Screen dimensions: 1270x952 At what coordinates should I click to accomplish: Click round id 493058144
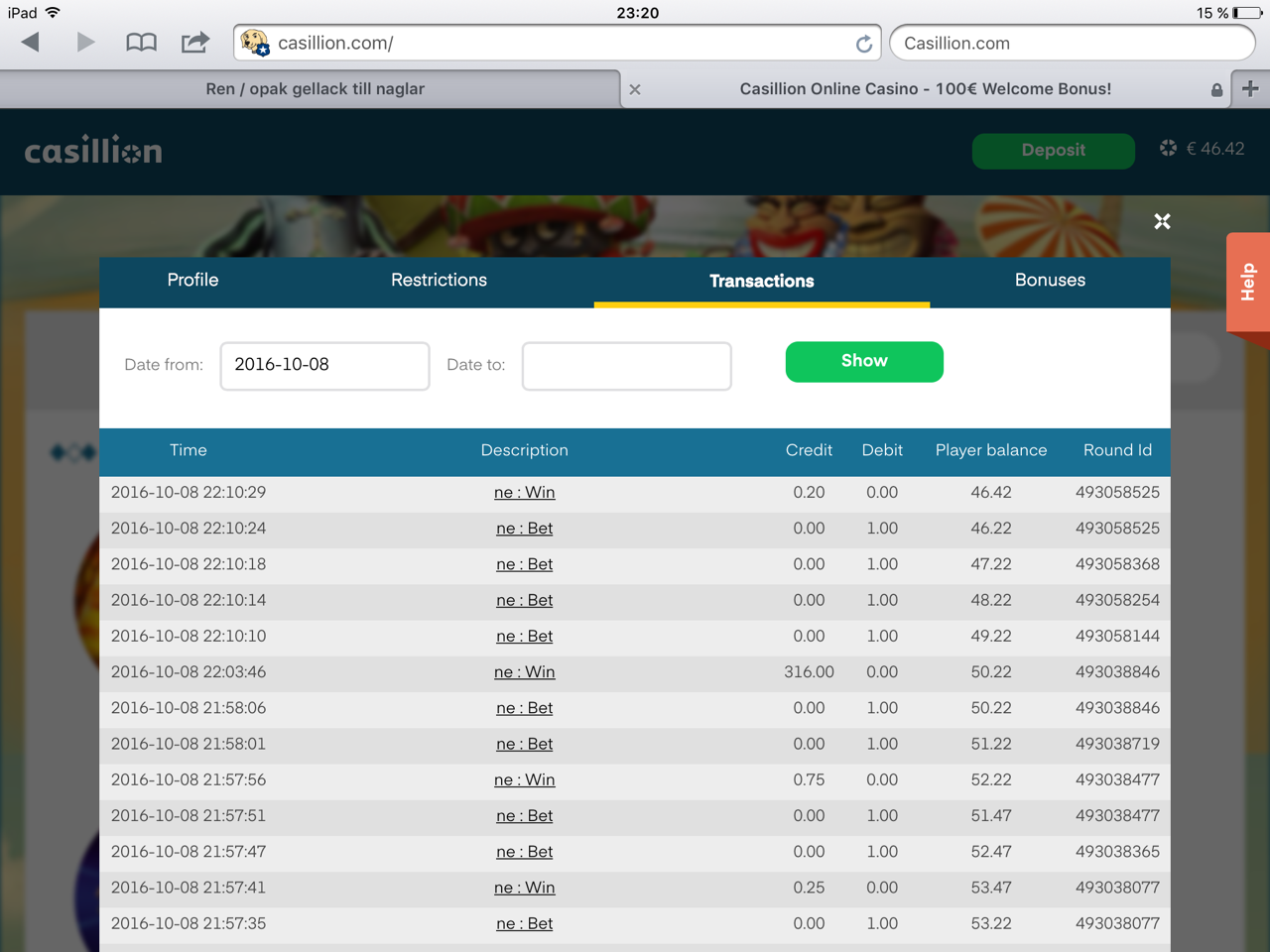tap(1117, 637)
